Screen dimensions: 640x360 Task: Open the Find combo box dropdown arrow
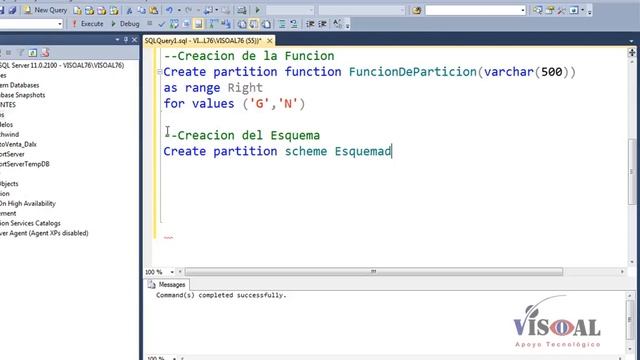[x=523, y=10]
